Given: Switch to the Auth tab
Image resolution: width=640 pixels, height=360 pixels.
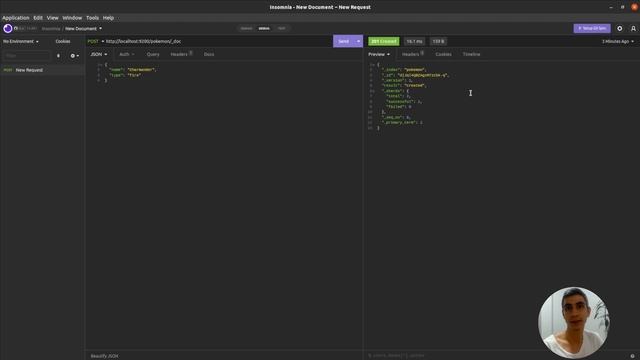Looking at the screenshot, I should pos(127,54).
